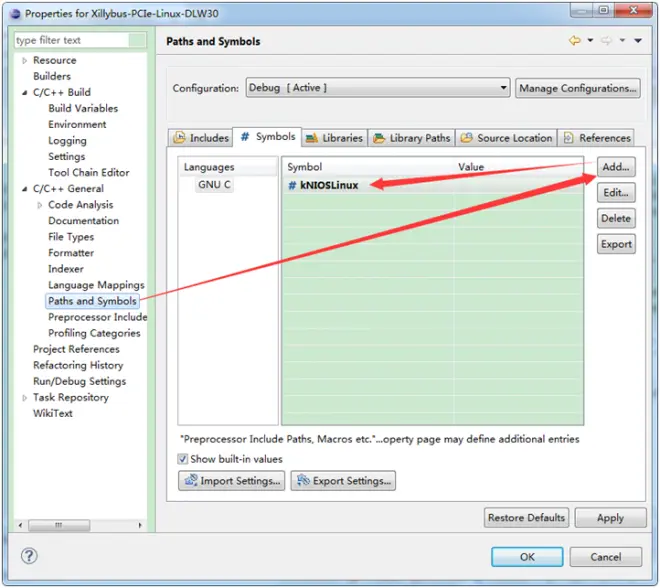Select the kNIOSLinux symbol row

(432, 186)
